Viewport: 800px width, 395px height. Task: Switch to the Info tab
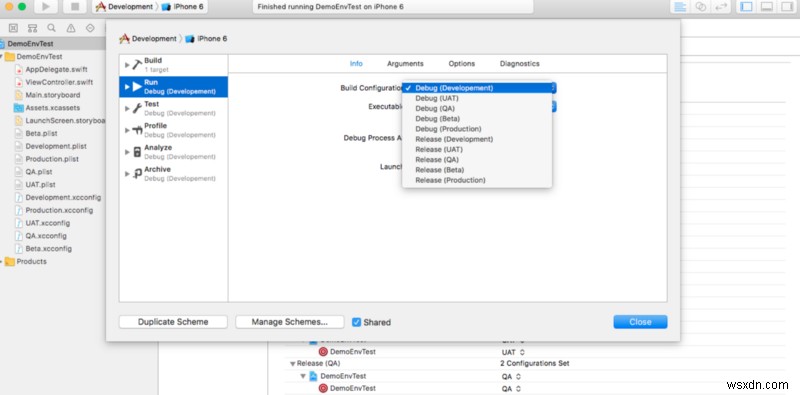click(356, 64)
